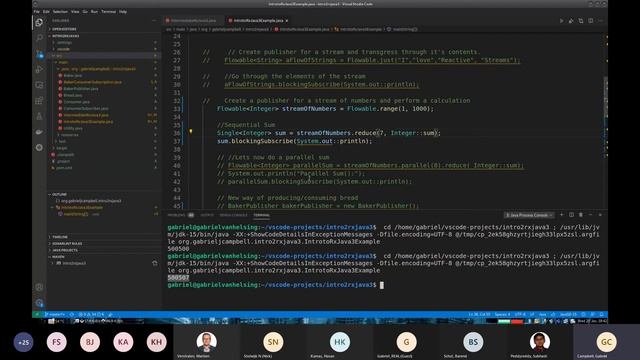Open the Help menu
Viewport: 640px width, 360px height.
pos(123,12)
